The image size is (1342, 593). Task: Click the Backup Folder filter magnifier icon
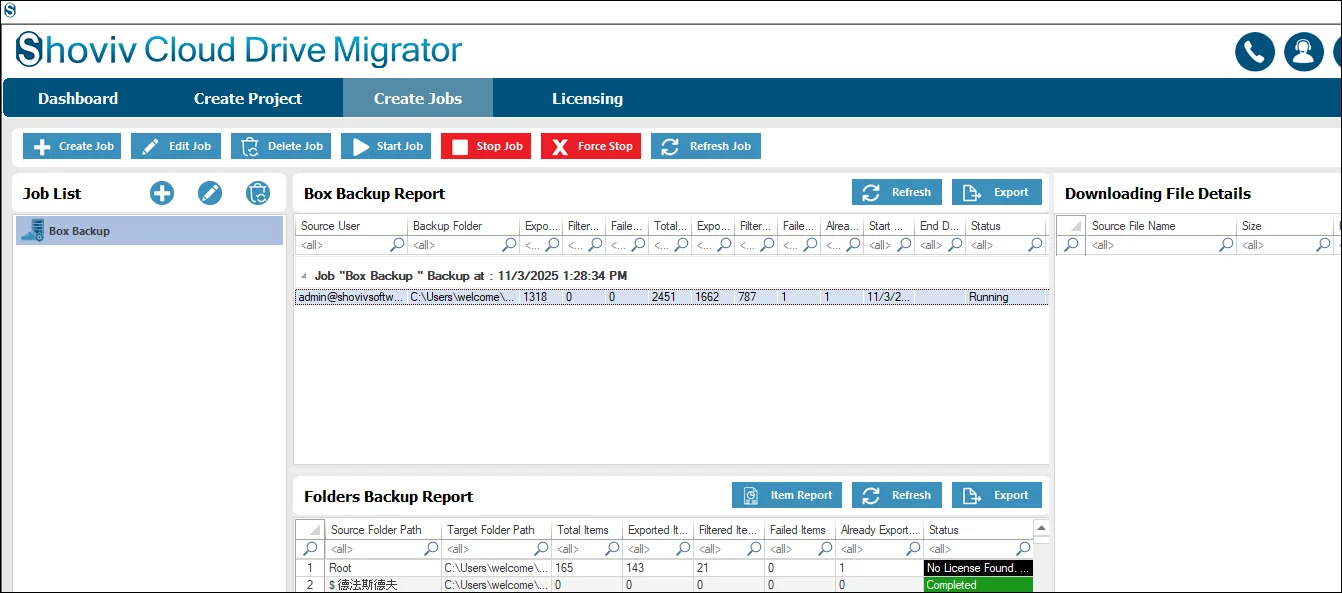(509, 245)
